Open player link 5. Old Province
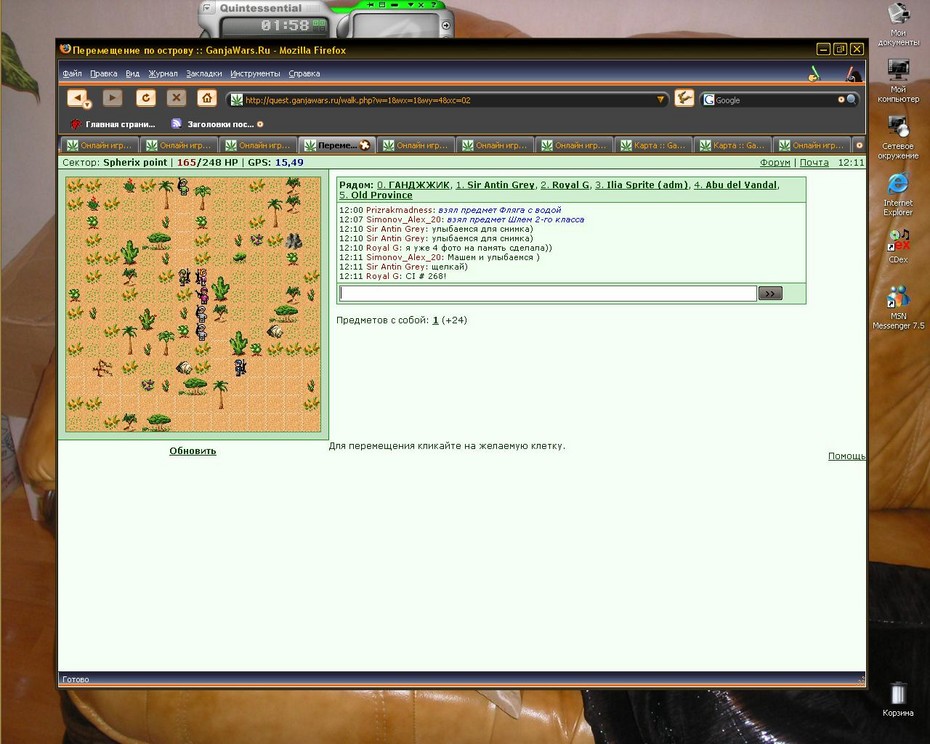The height and width of the screenshot is (744, 930). pyautogui.click(x=375, y=195)
